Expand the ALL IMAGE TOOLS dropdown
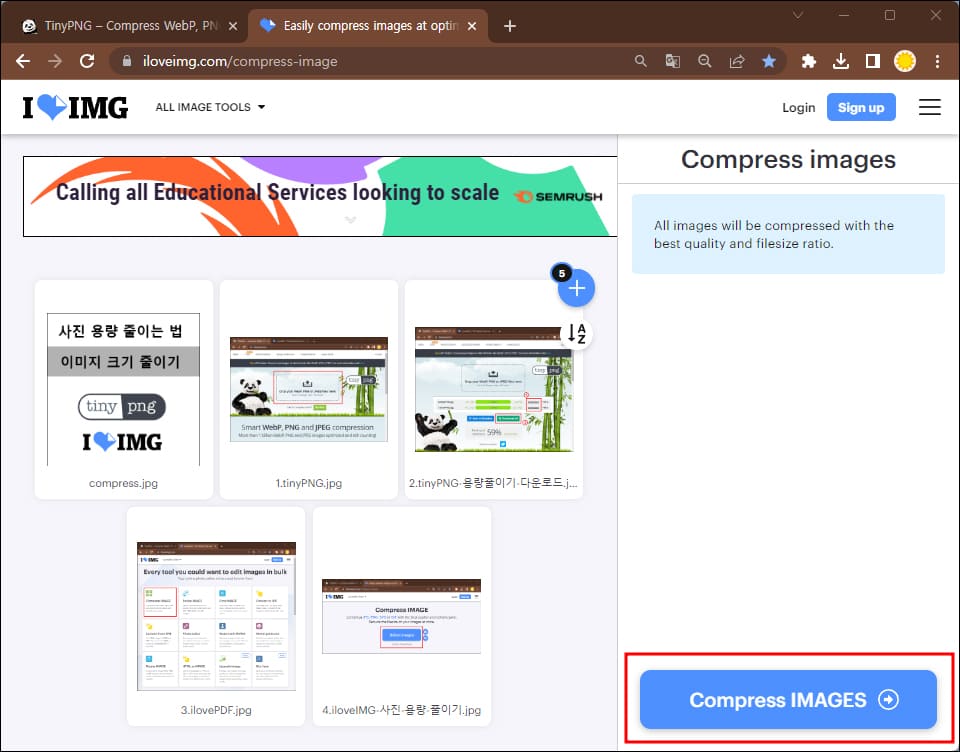Screen dimensions: 960x752 pyautogui.click(x=210, y=107)
